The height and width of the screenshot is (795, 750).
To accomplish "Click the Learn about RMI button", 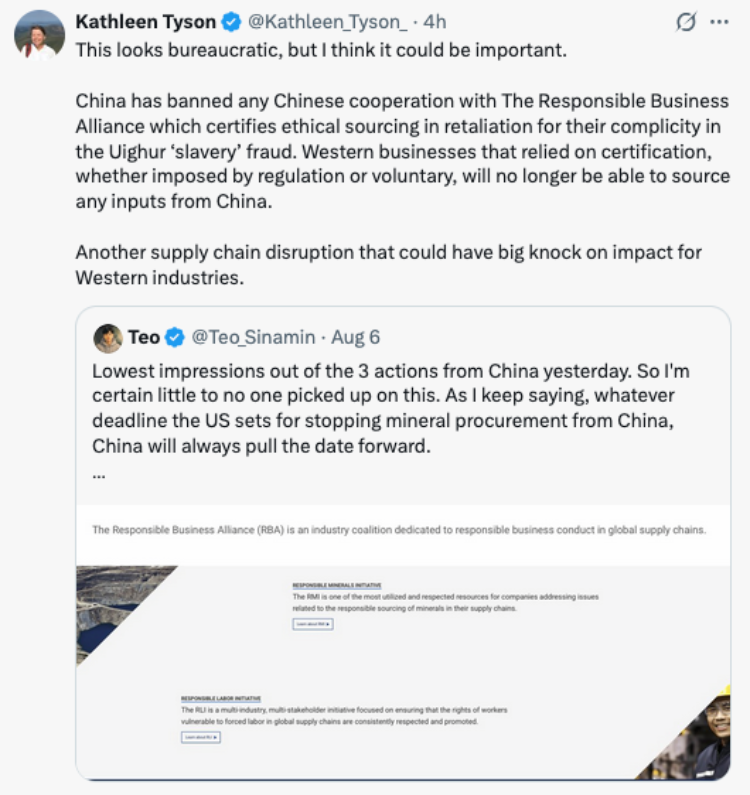I will tap(313, 624).
